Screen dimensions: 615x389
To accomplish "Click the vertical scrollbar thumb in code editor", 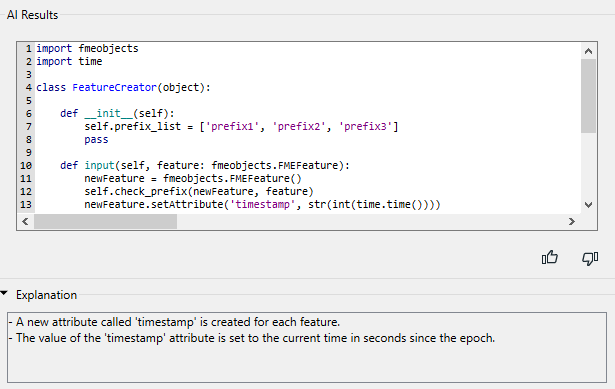I will (588, 96).
